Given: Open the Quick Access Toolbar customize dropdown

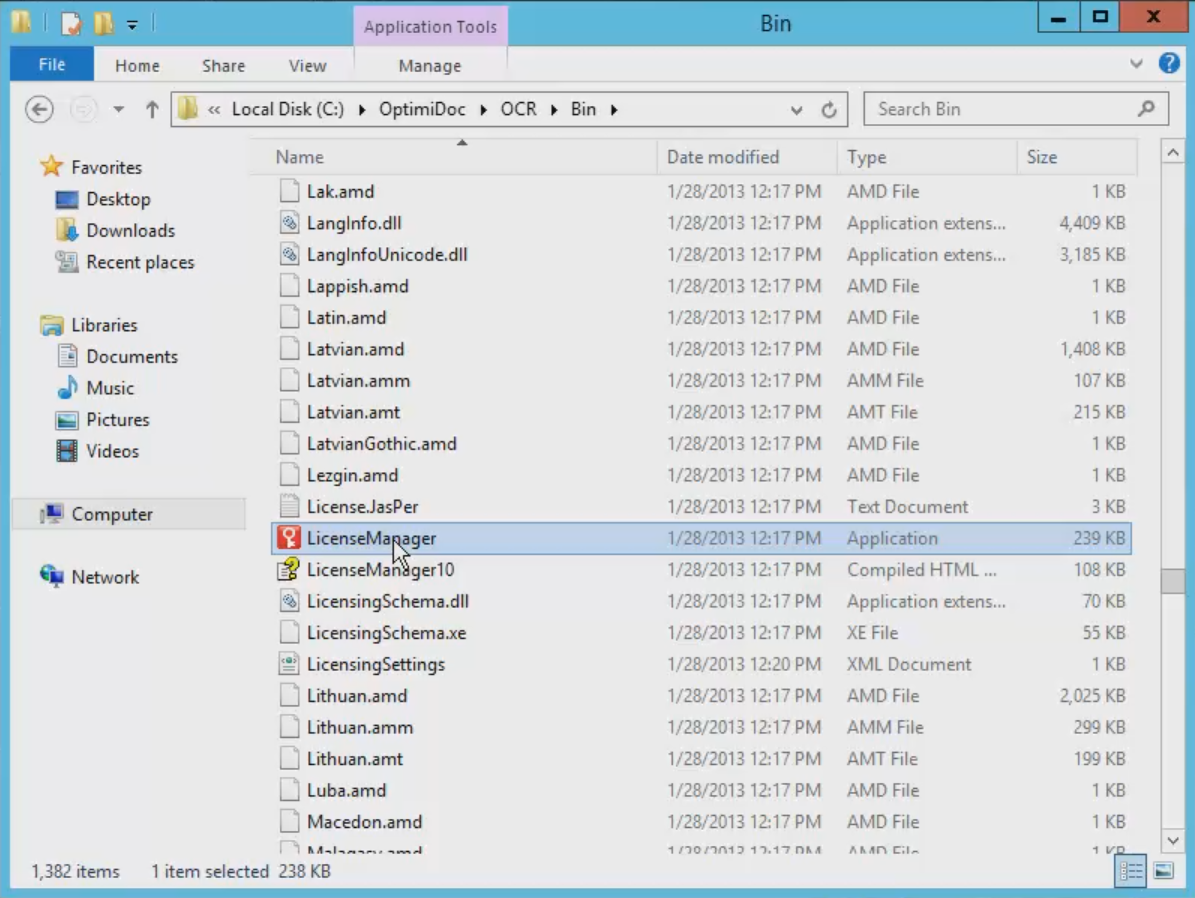Looking at the screenshot, I should 132,24.
